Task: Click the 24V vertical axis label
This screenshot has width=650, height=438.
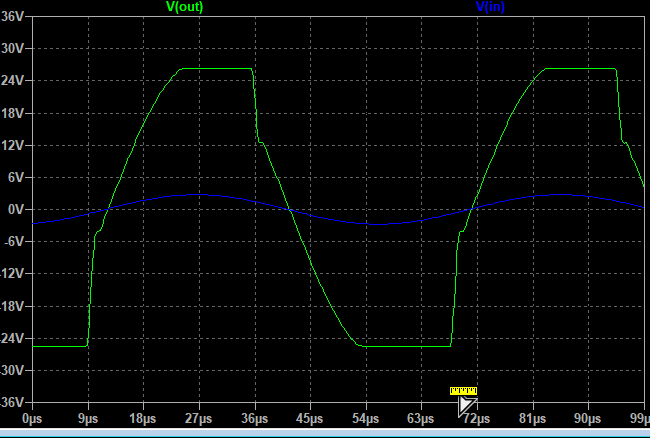Action: 12,80
